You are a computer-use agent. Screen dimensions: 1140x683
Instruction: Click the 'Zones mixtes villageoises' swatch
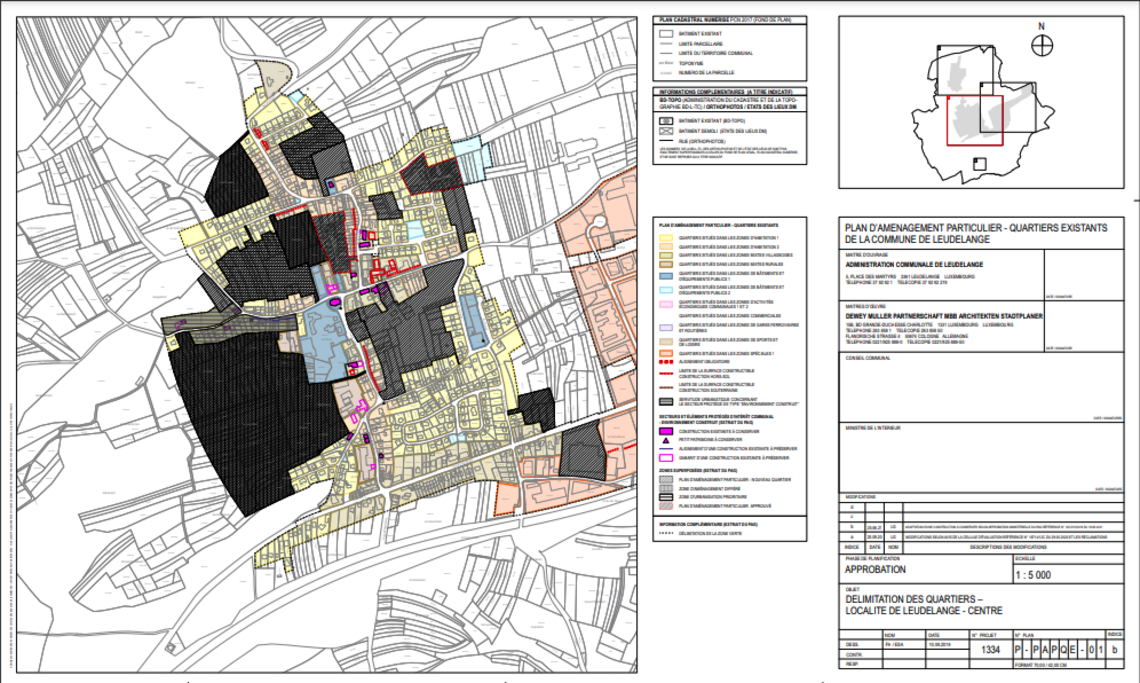point(665,255)
